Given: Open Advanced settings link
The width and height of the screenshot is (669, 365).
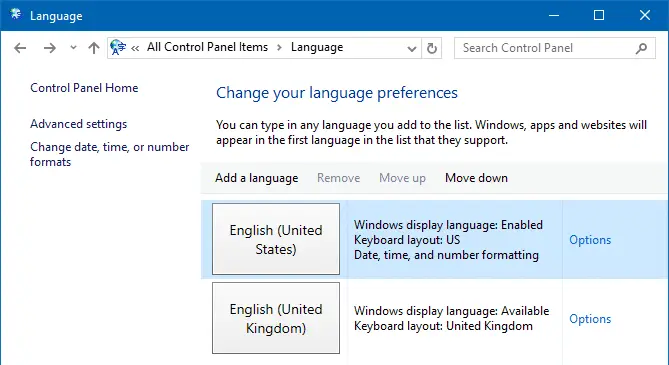Looking at the screenshot, I should (79, 124).
